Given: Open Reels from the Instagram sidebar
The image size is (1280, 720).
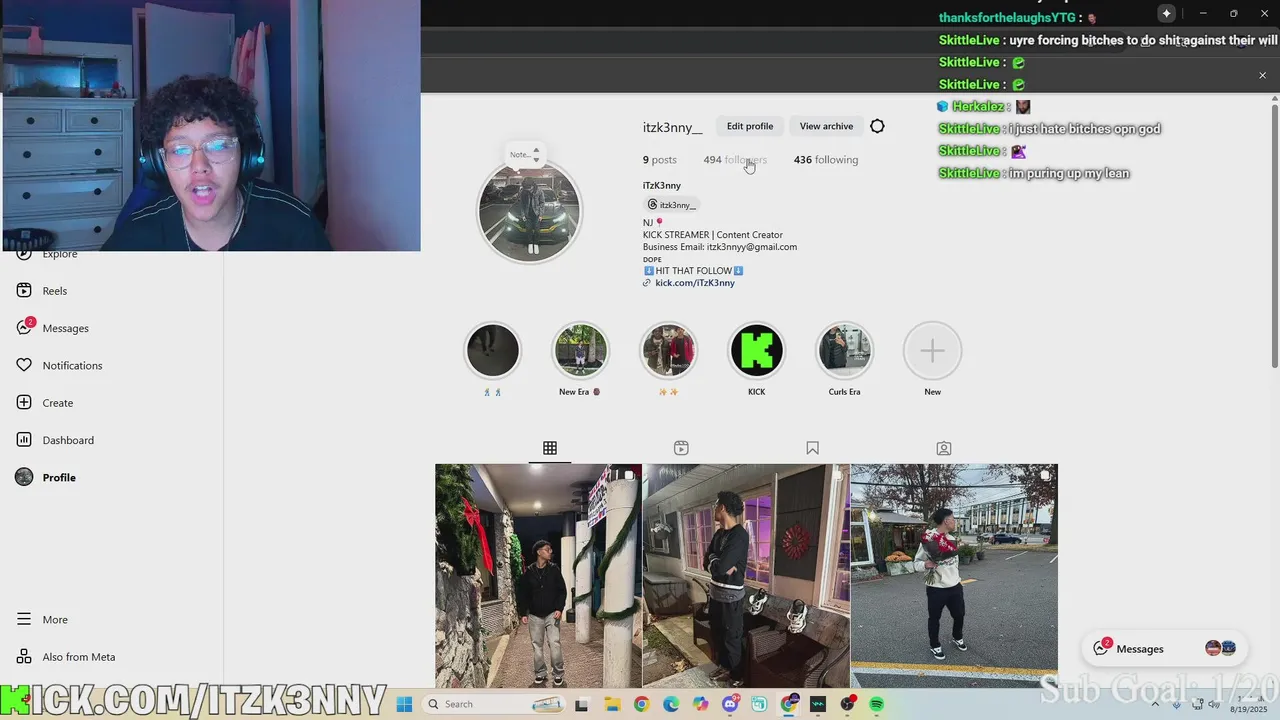Looking at the screenshot, I should pos(42,291).
